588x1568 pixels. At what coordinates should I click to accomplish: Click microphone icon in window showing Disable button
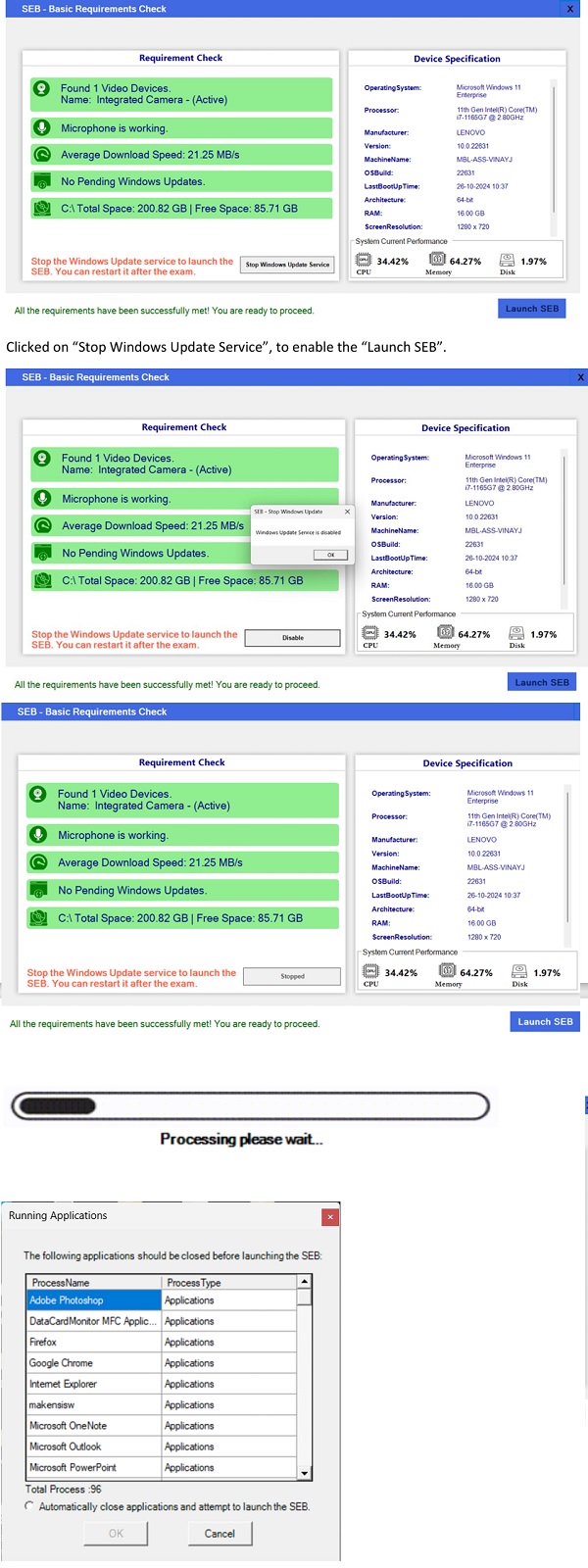[42, 498]
